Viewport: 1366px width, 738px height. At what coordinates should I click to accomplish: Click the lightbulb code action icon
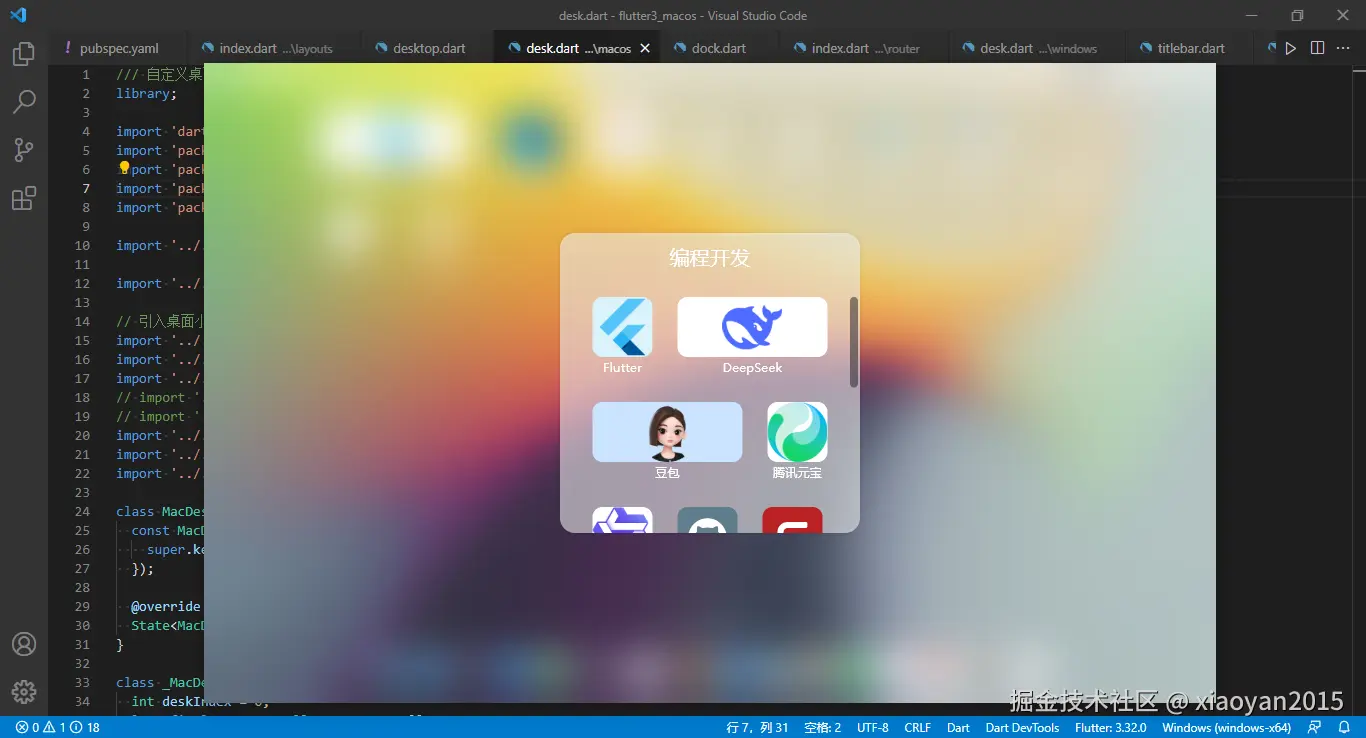tap(124, 168)
